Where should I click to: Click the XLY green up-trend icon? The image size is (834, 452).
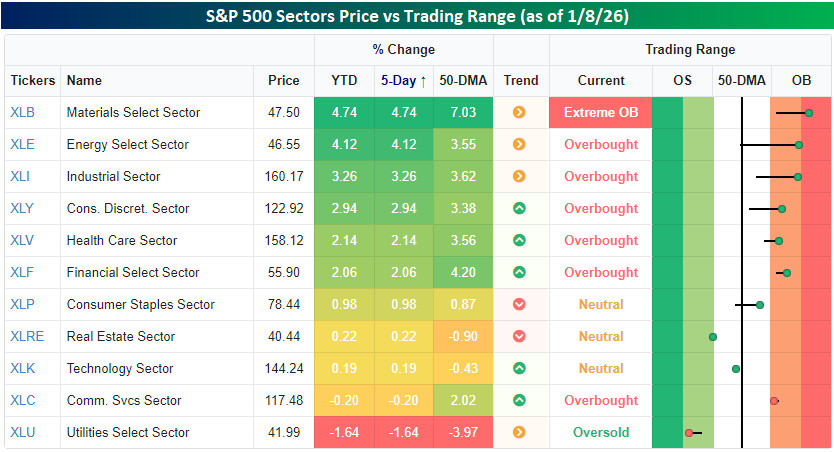click(519, 209)
